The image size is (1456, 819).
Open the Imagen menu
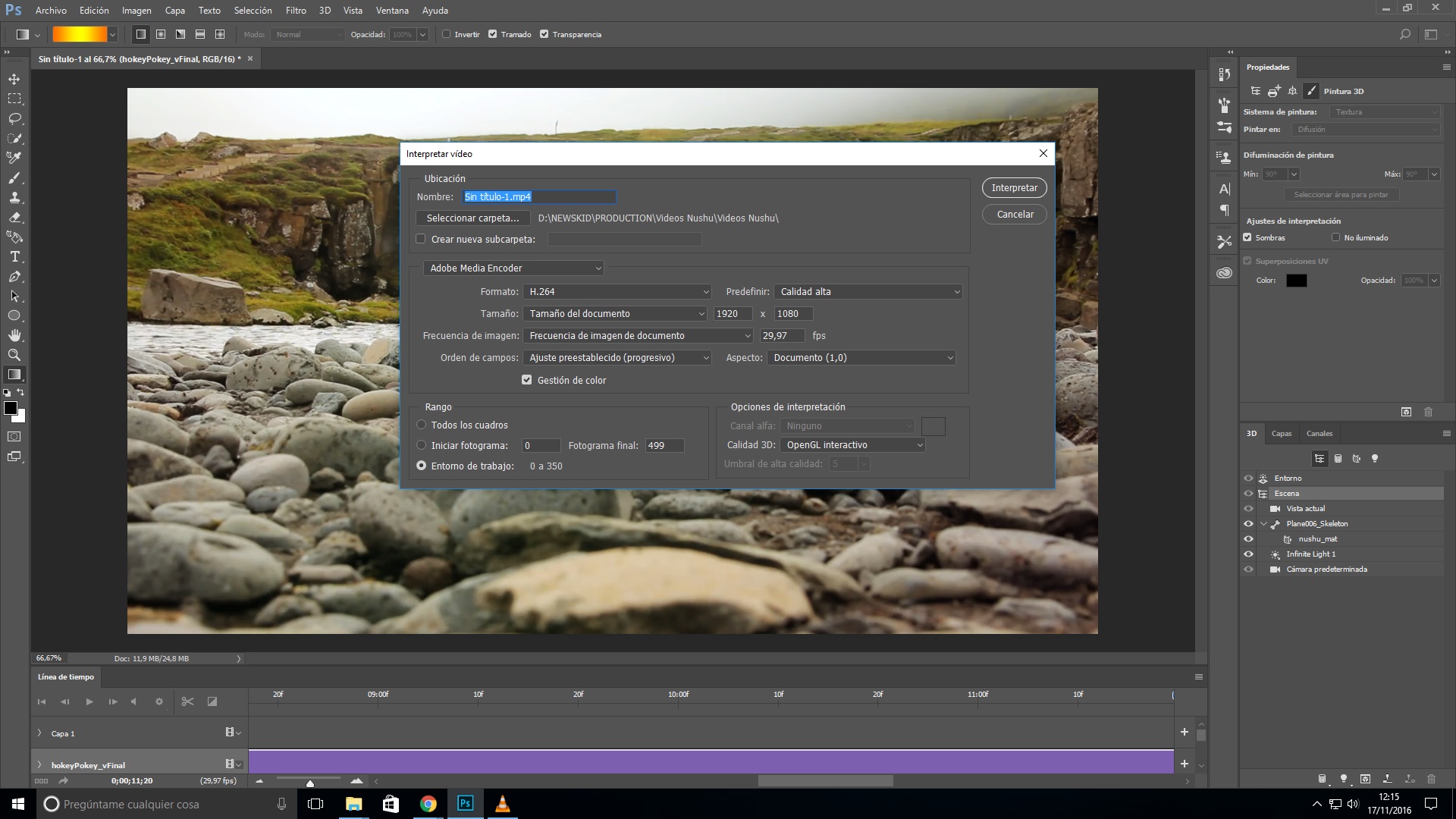(137, 10)
